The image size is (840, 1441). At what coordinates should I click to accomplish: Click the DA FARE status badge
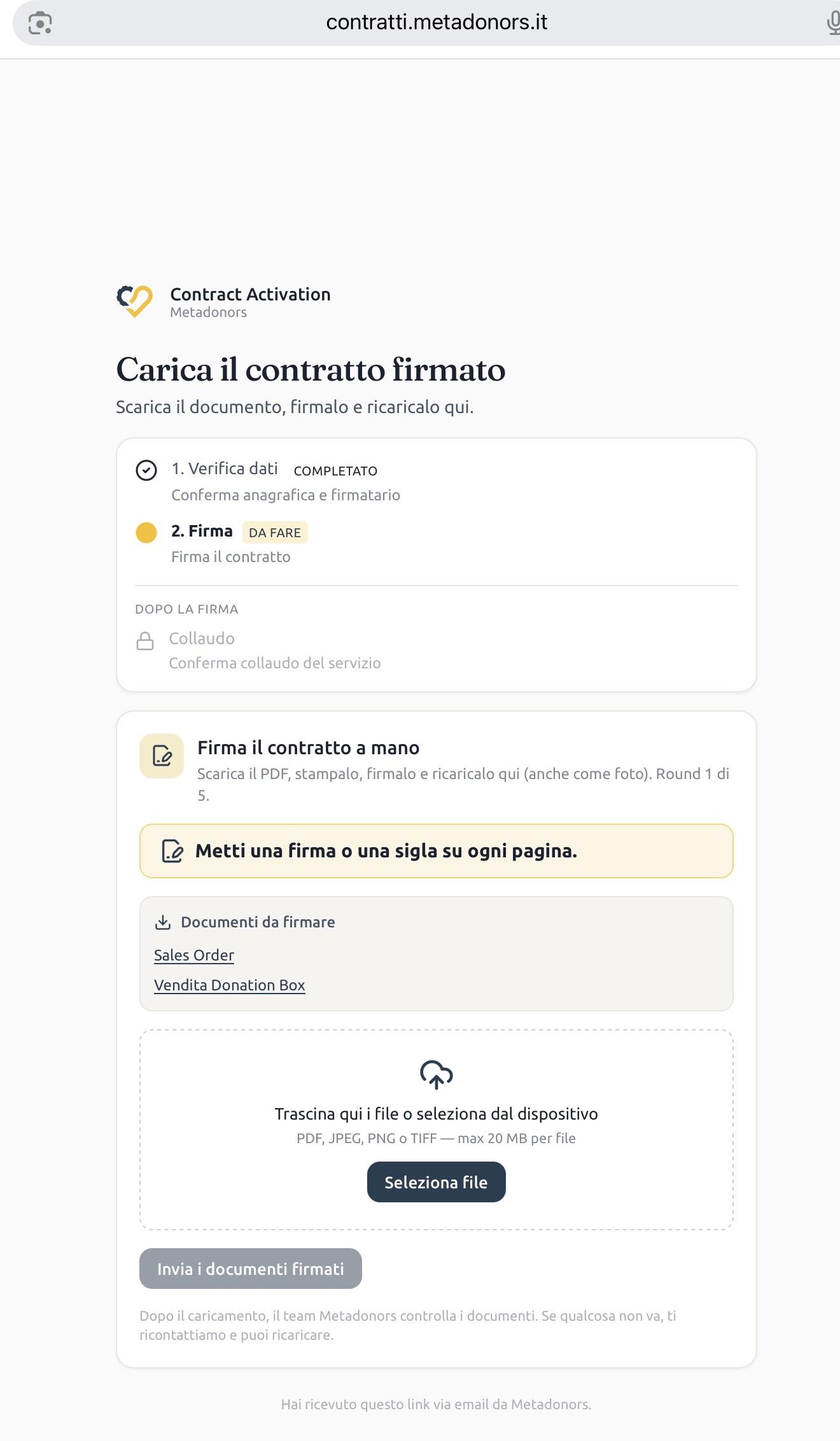click(275, 533)
